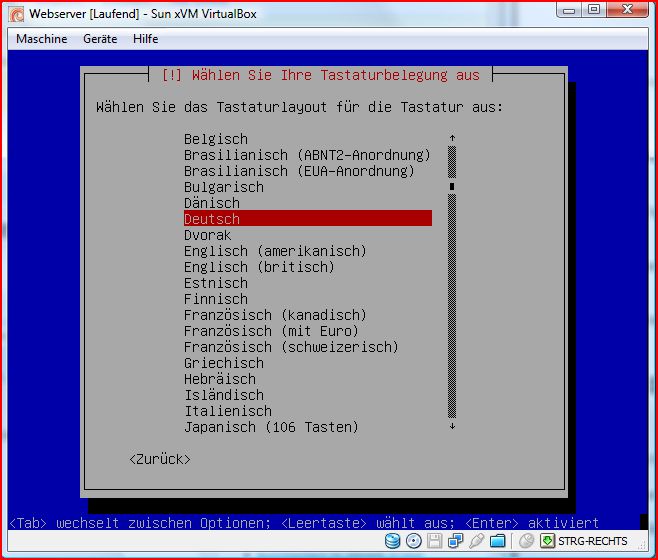
Task: Open the Hilfe menu
Action: click(144, 39)
